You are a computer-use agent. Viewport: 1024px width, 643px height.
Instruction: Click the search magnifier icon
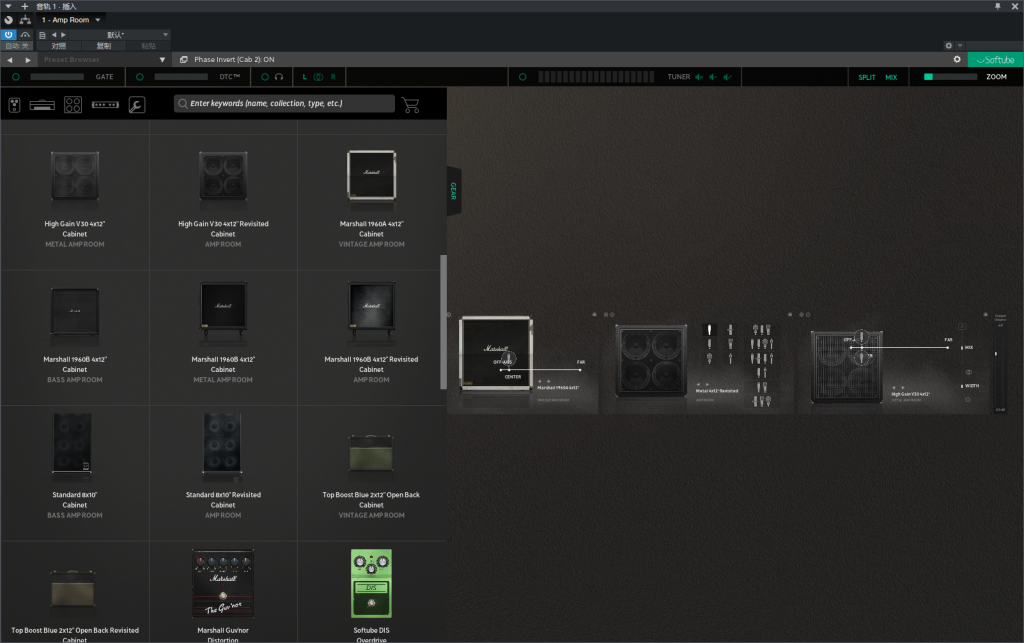tap(183, 103)
